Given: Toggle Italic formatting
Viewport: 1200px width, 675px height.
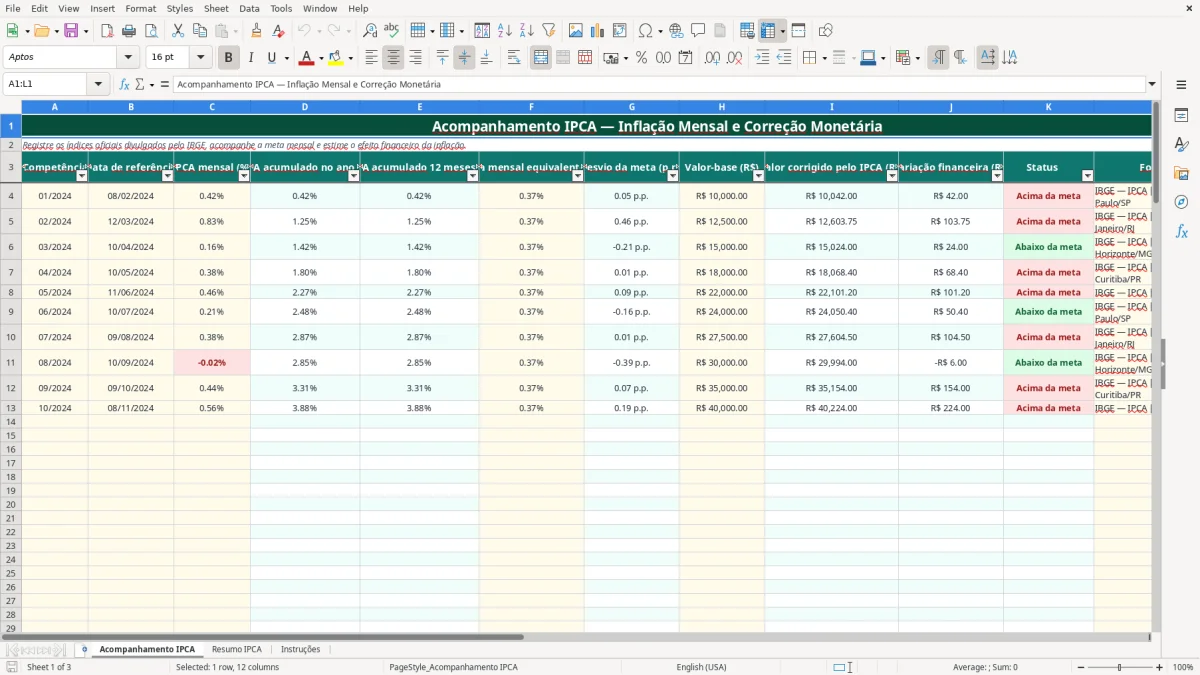Looking at the screenshot, I should (251, 58).
